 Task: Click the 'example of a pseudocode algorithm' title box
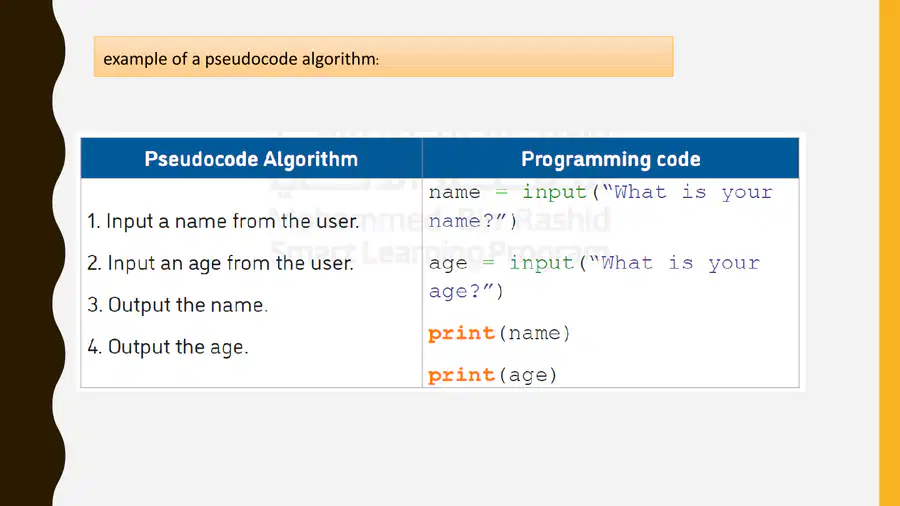[383, 57]
